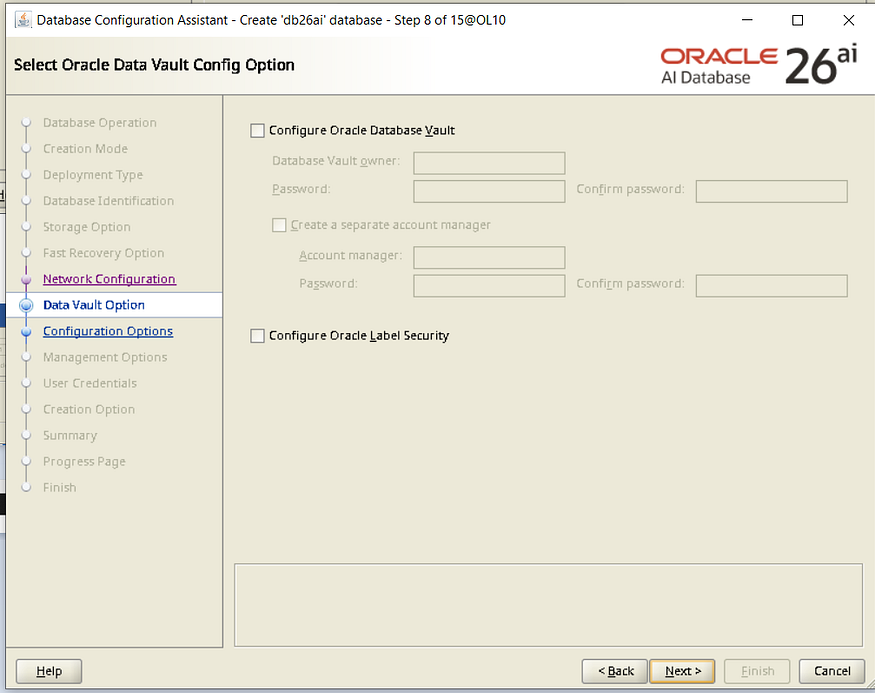Screen dimensions: 875x693
Task: Click the Fast Recovery Option step
Action: click(x=103, y=253)
